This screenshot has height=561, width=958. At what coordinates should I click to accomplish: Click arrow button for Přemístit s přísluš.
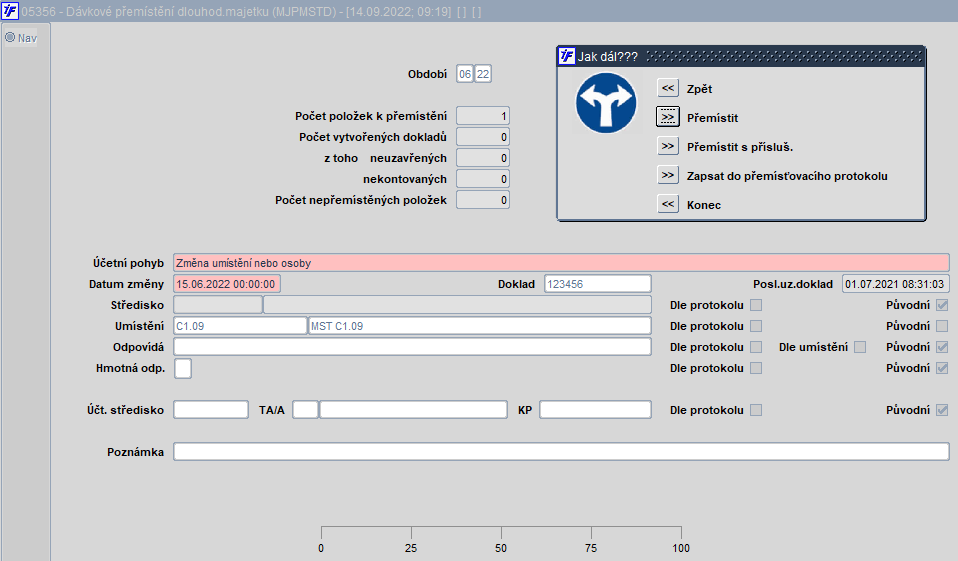[x=668, y=146]
